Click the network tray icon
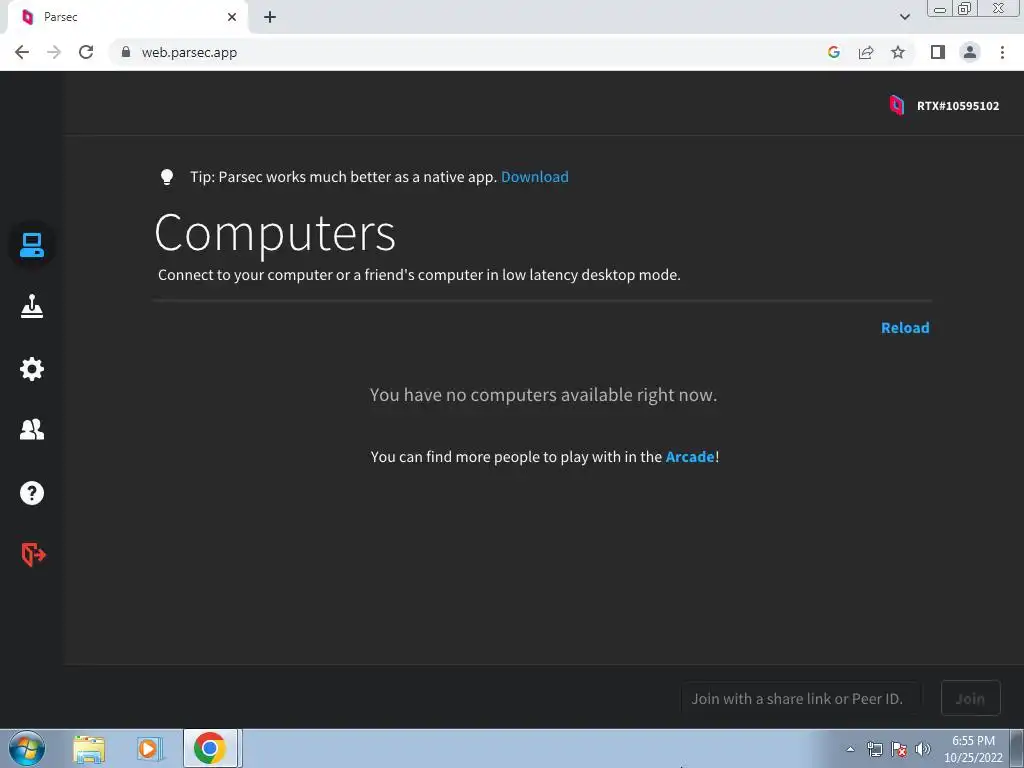 (874, 749)
